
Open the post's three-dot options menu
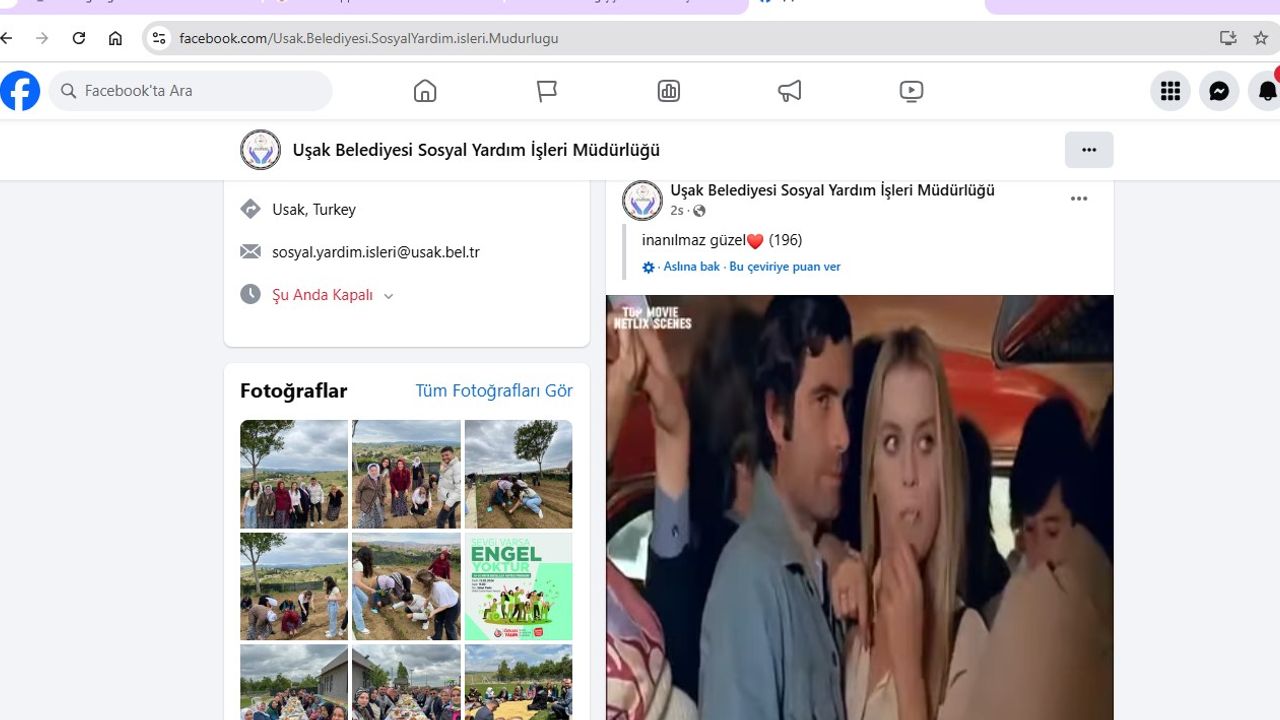(1079, 199)
